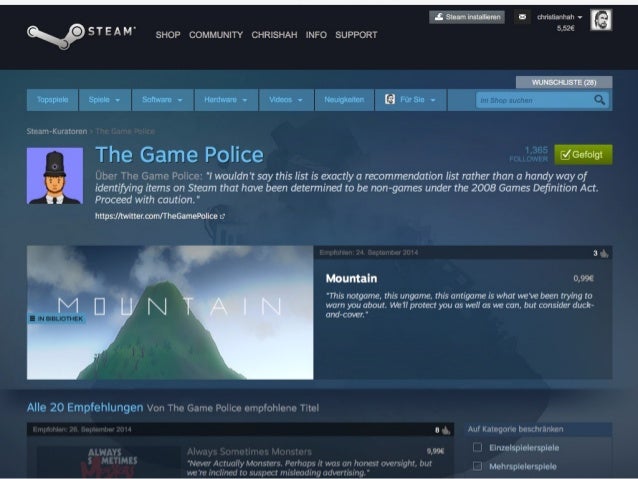
Task: Check the Einzelspielerspiele checkbox
Action: (x=477, y=448)
